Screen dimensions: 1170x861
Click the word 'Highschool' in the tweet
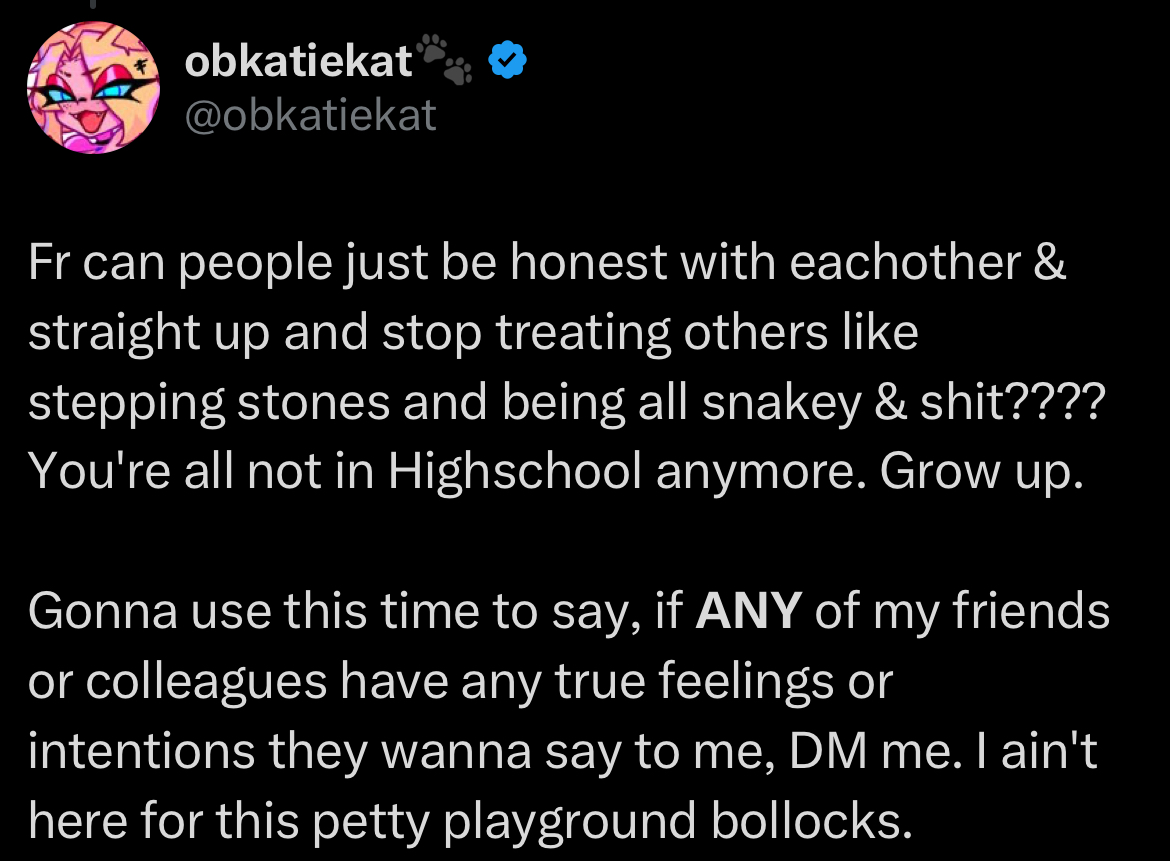click(514, 472)
